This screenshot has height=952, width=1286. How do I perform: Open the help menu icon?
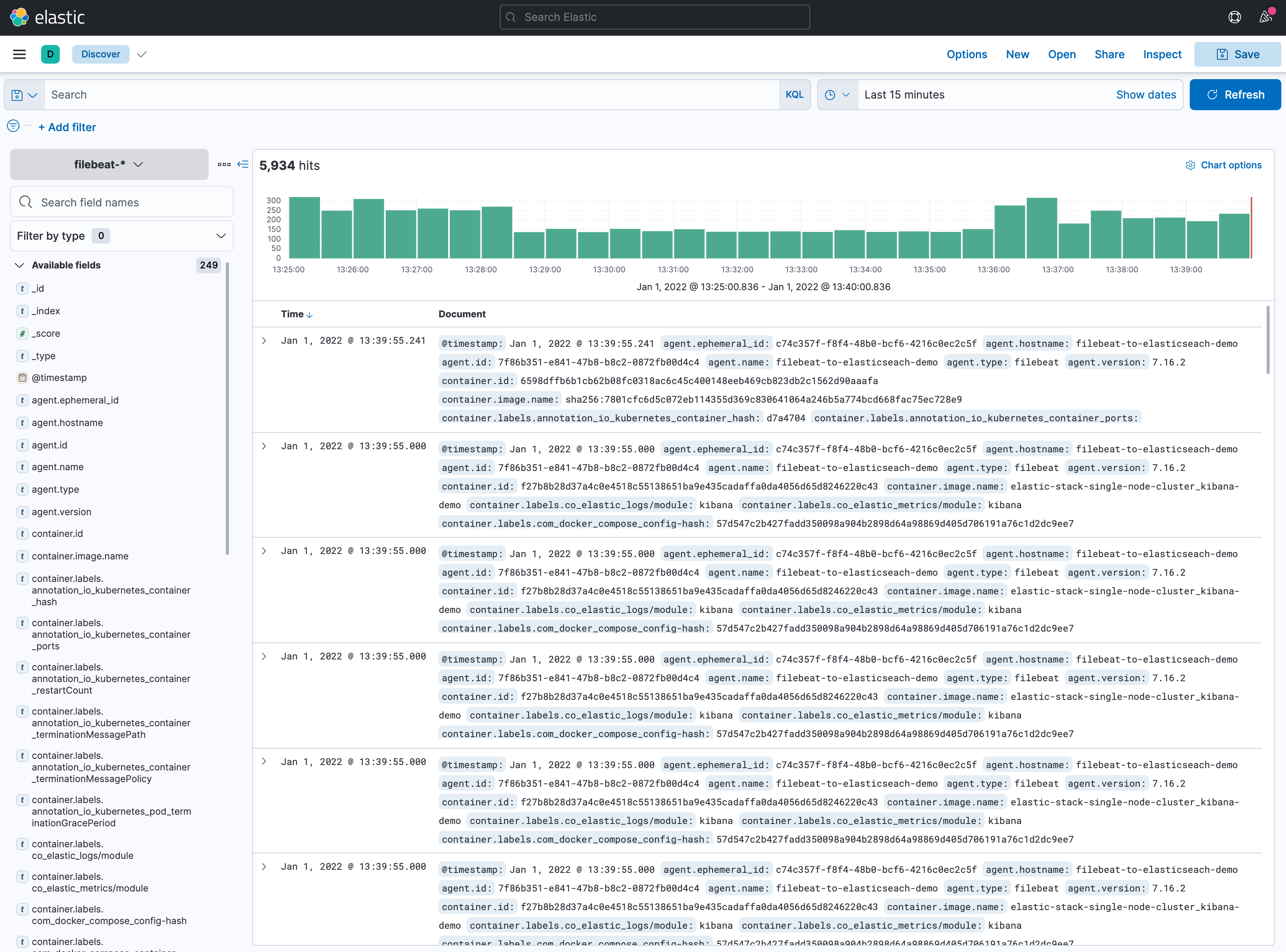1234,17
